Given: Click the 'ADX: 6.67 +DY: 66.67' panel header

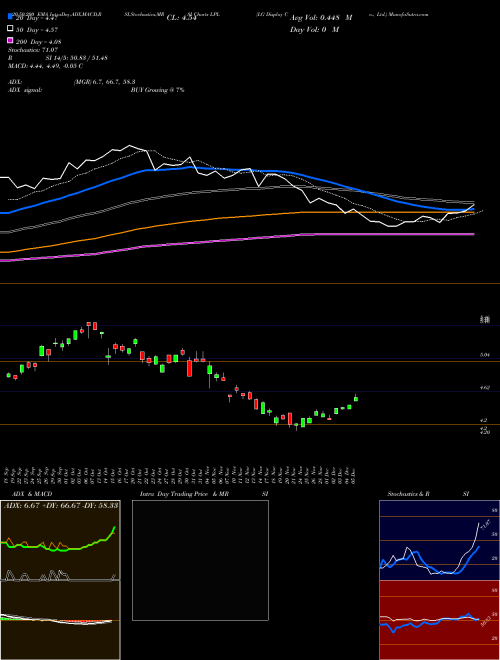Looking at the screenshot, I should [61, 505].
